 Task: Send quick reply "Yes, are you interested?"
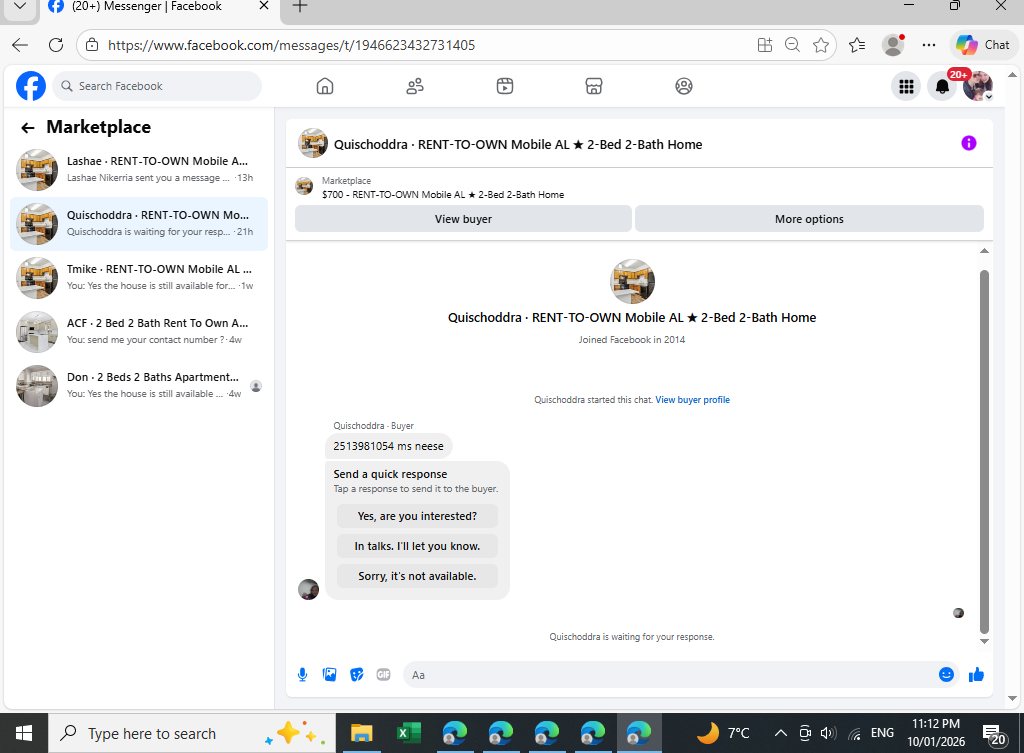click(417, 516)
